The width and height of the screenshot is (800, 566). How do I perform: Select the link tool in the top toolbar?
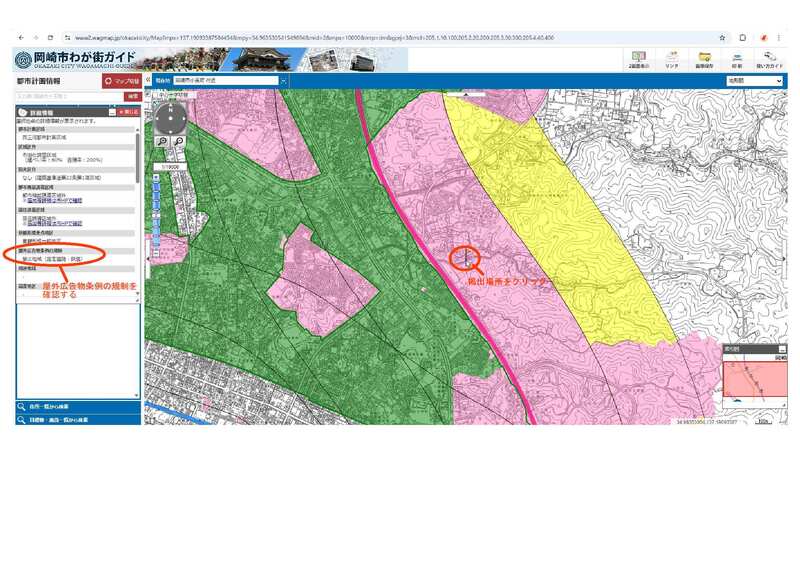pos(672,59)
